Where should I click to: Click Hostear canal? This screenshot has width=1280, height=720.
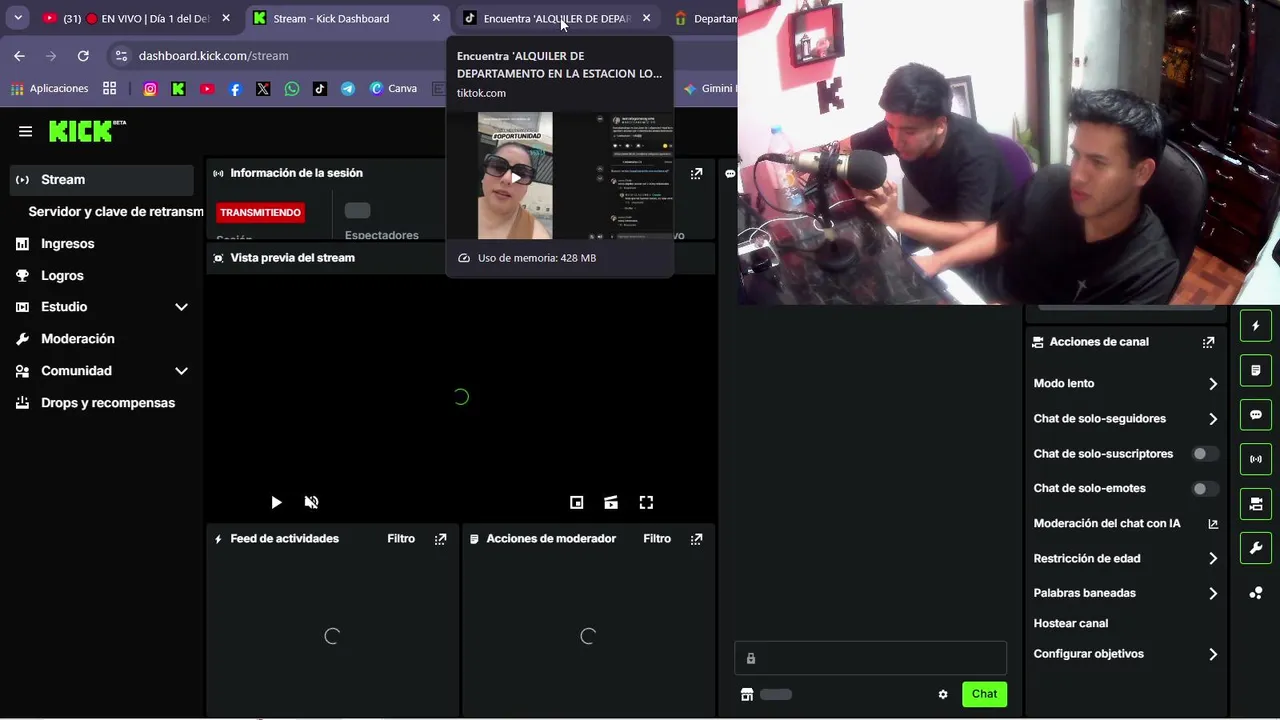click(x=1070, y=624)
